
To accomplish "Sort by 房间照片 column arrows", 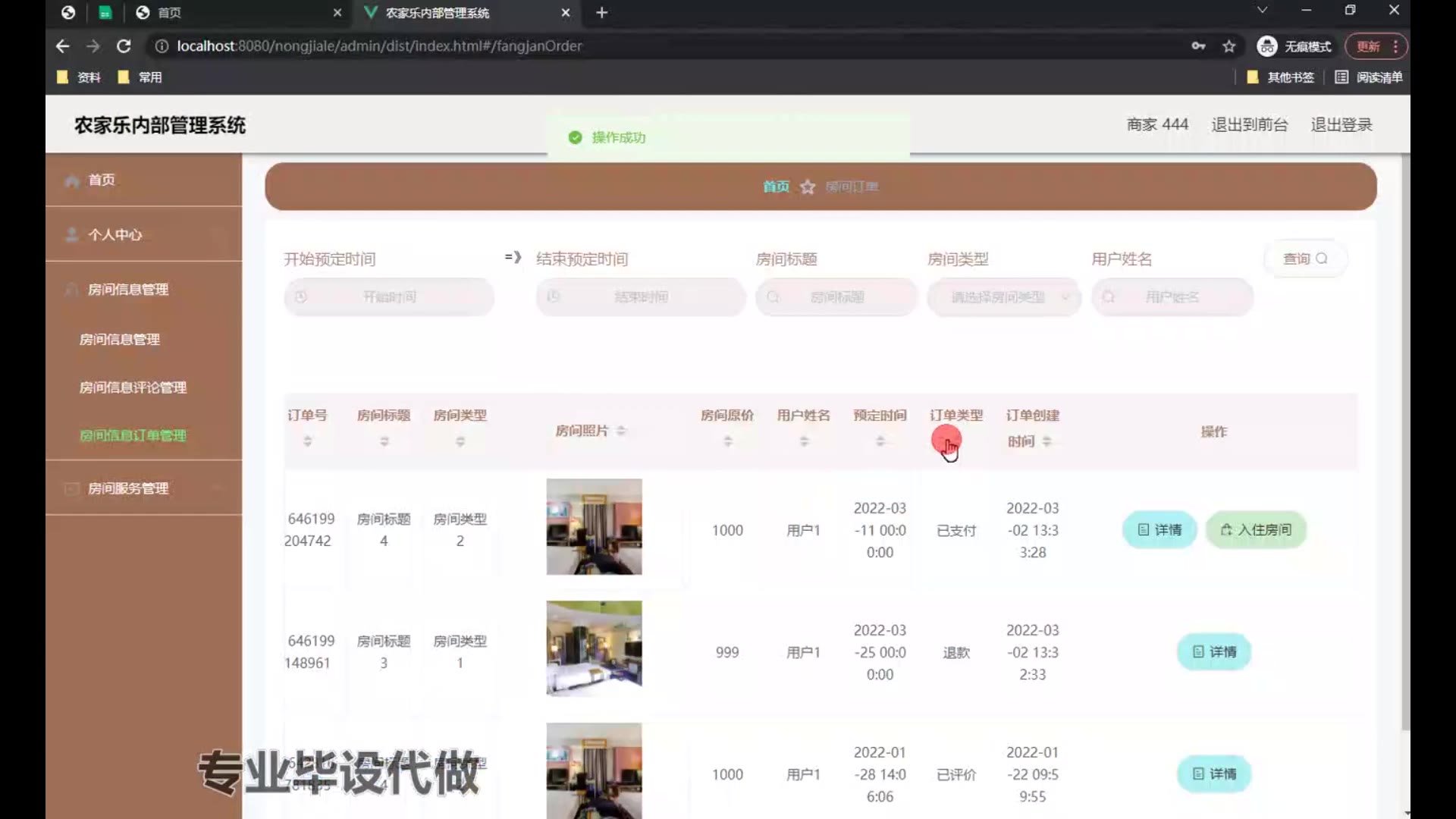I will tap(621, 431).
